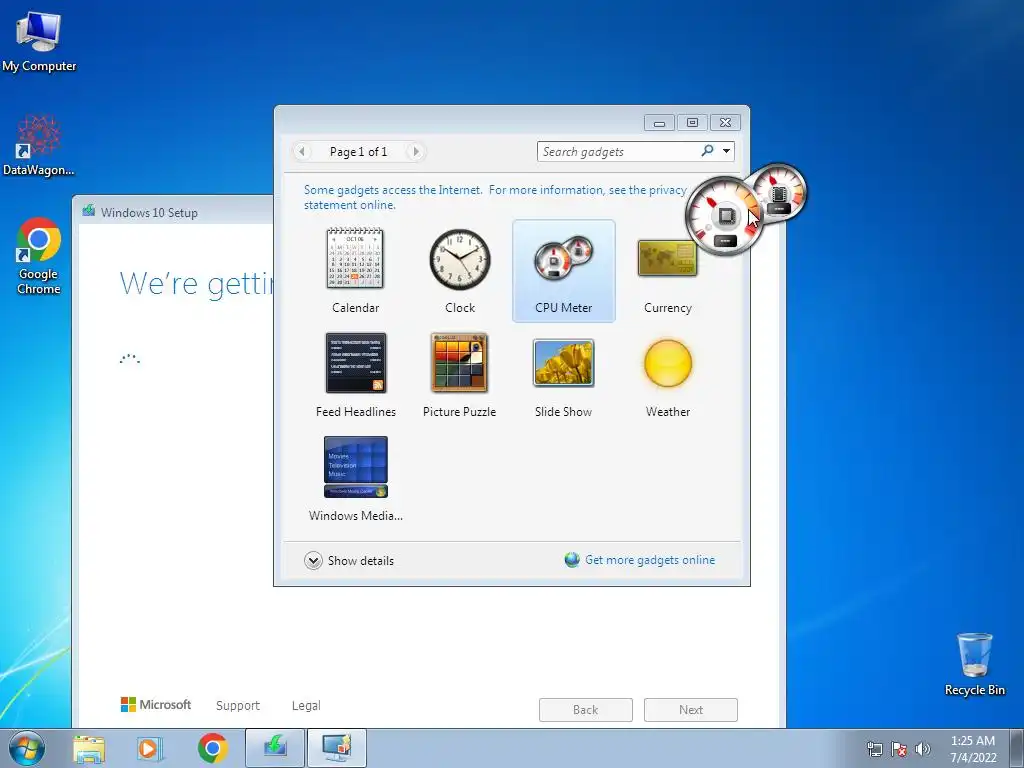The image size is (1024, 768).
Task: Click Back button in Windows 10 Setup
Action: click(x=586, y=710)
